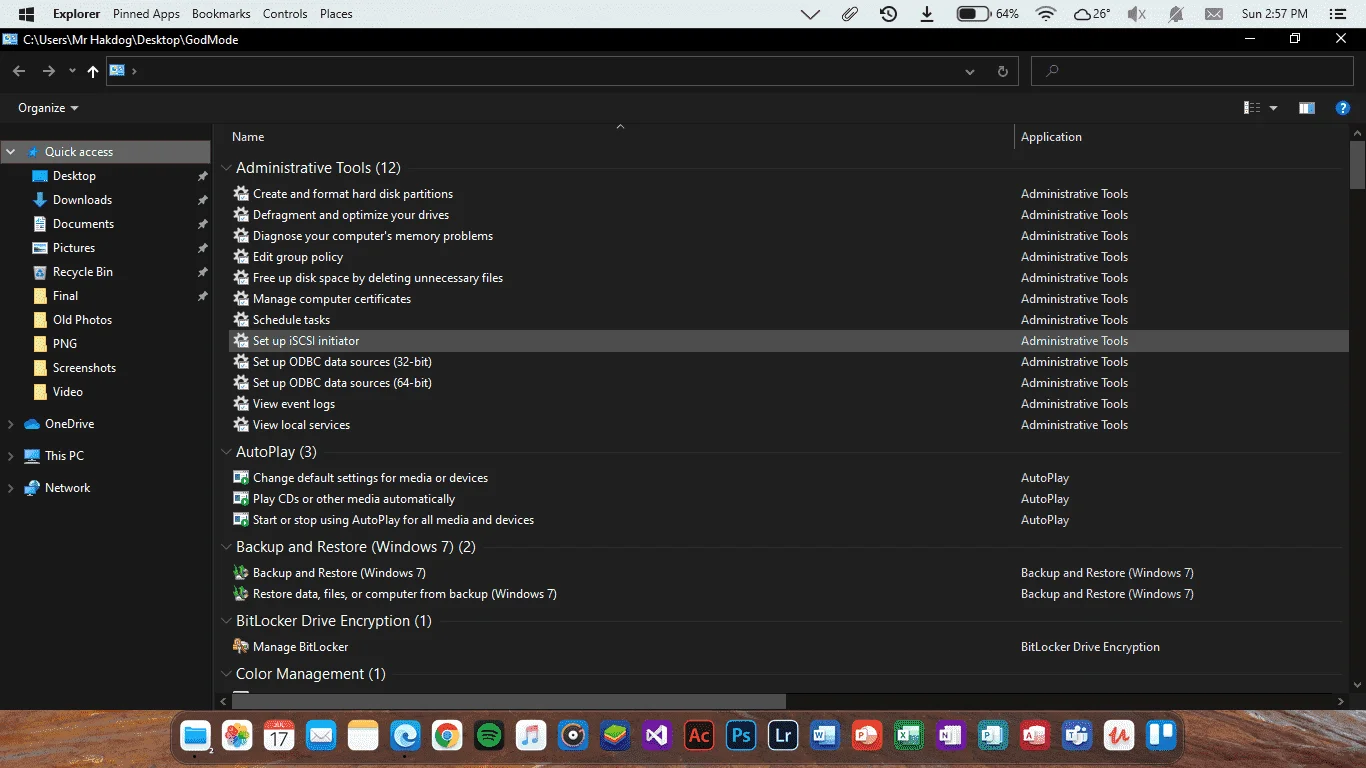Viewport: 1366px width, 768px height.
Task: Open the Places menu
Action: click(336, 14)
